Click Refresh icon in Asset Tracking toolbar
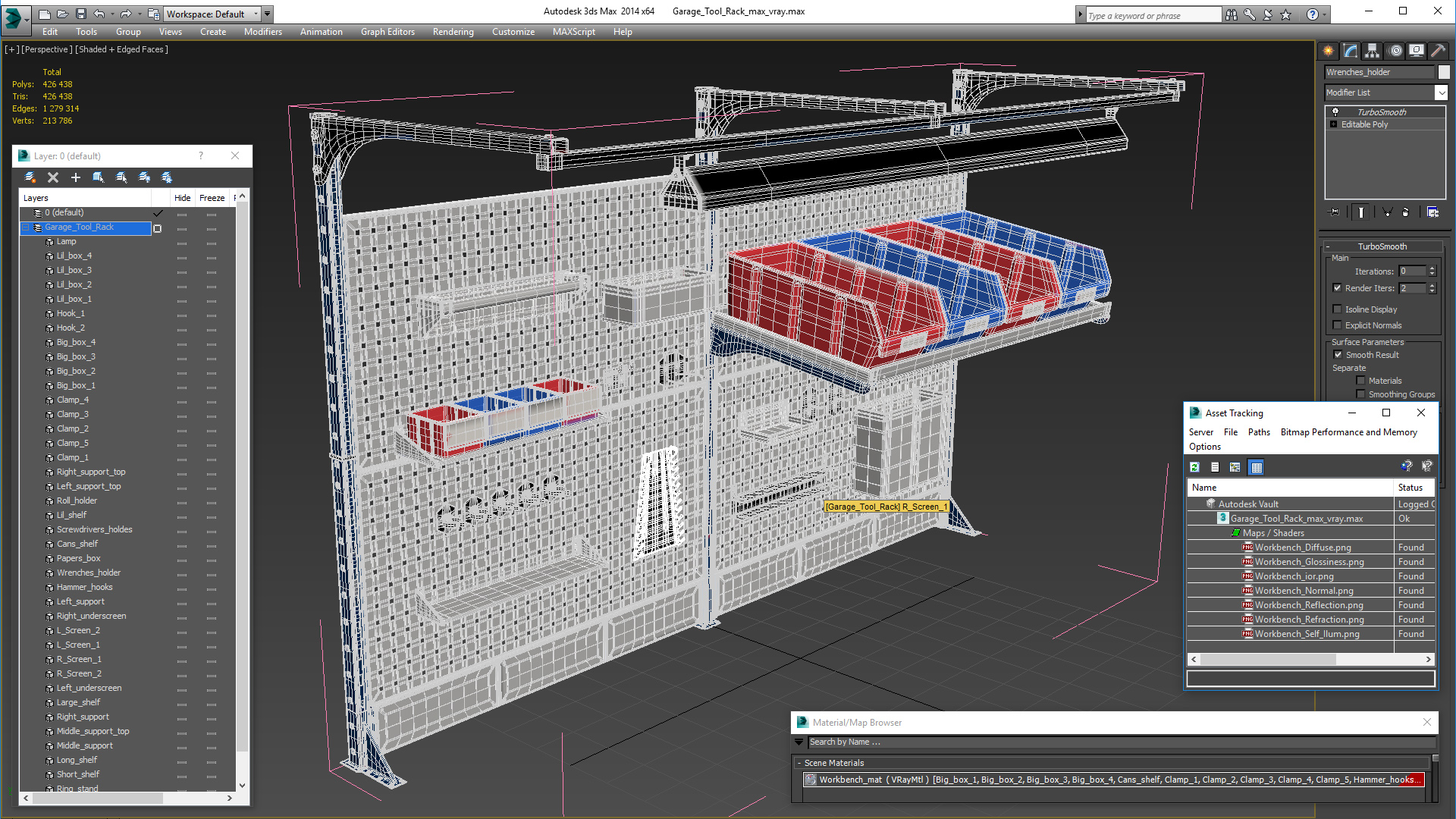The image size is (1456, 819). [x=1195, y=467]
